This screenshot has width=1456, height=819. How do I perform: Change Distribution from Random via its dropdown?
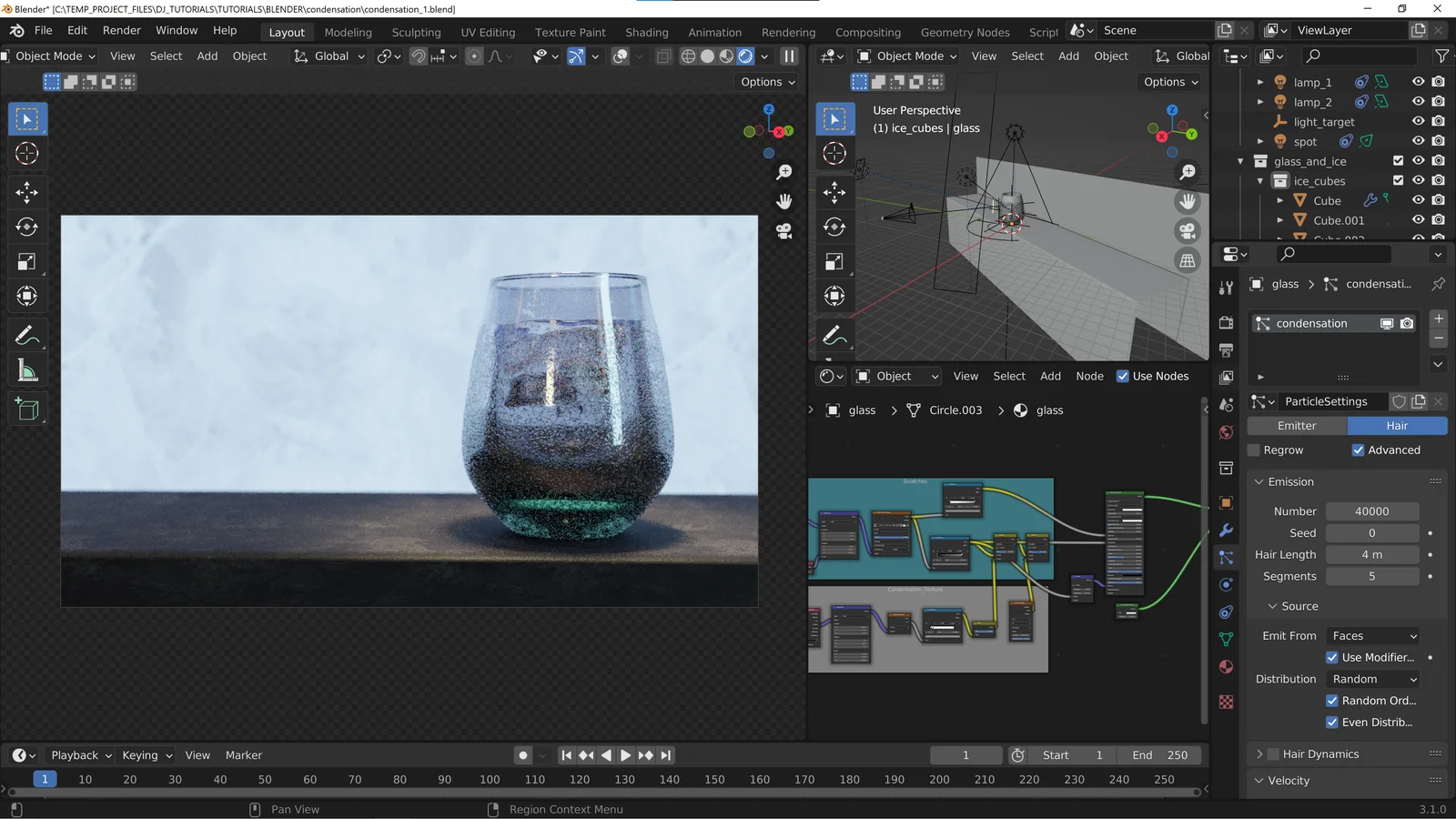1373,679
